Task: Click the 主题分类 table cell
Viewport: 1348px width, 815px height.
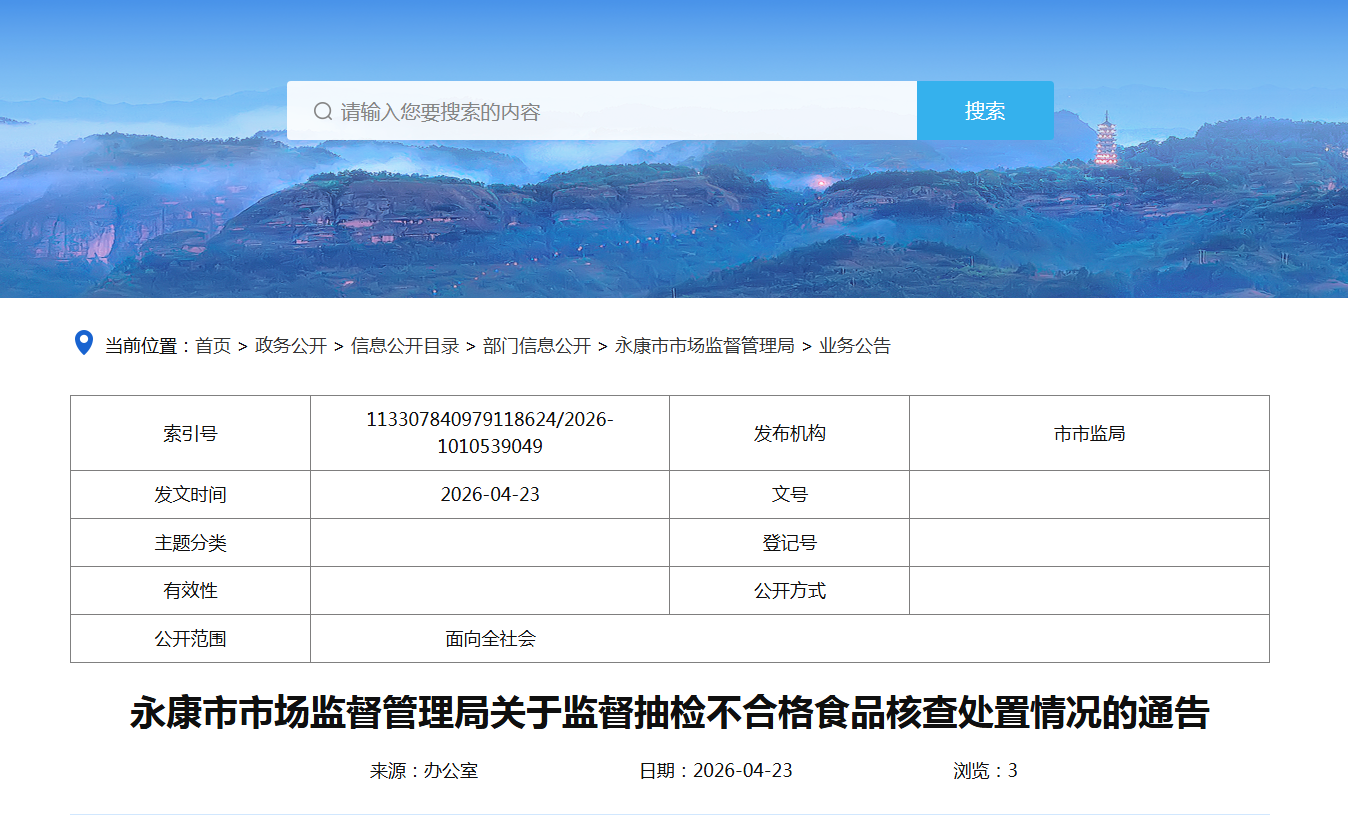Action: (190, 543)
